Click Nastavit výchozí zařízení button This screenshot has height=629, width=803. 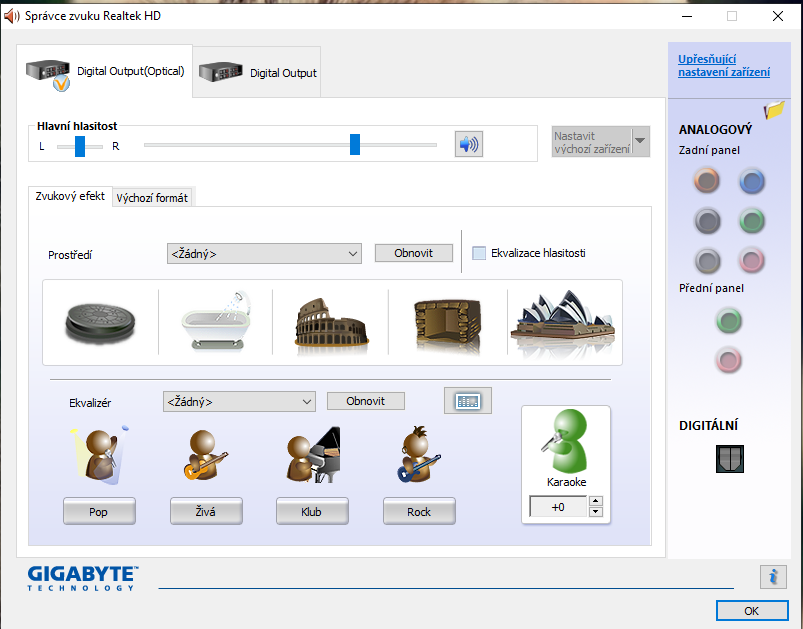pyautogui.click(x=592, y=142)
